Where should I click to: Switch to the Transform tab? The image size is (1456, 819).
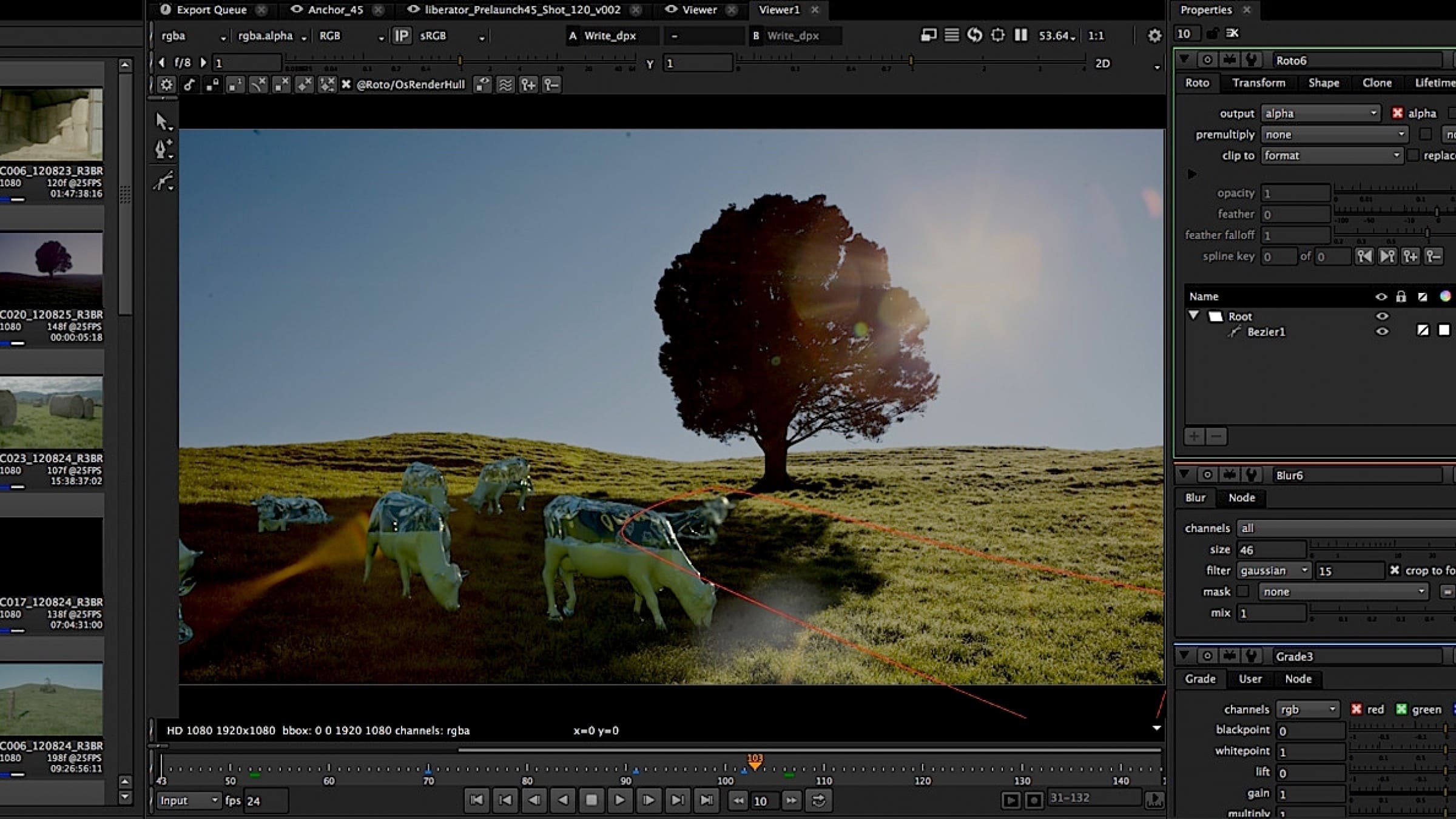click(1258, 83)
